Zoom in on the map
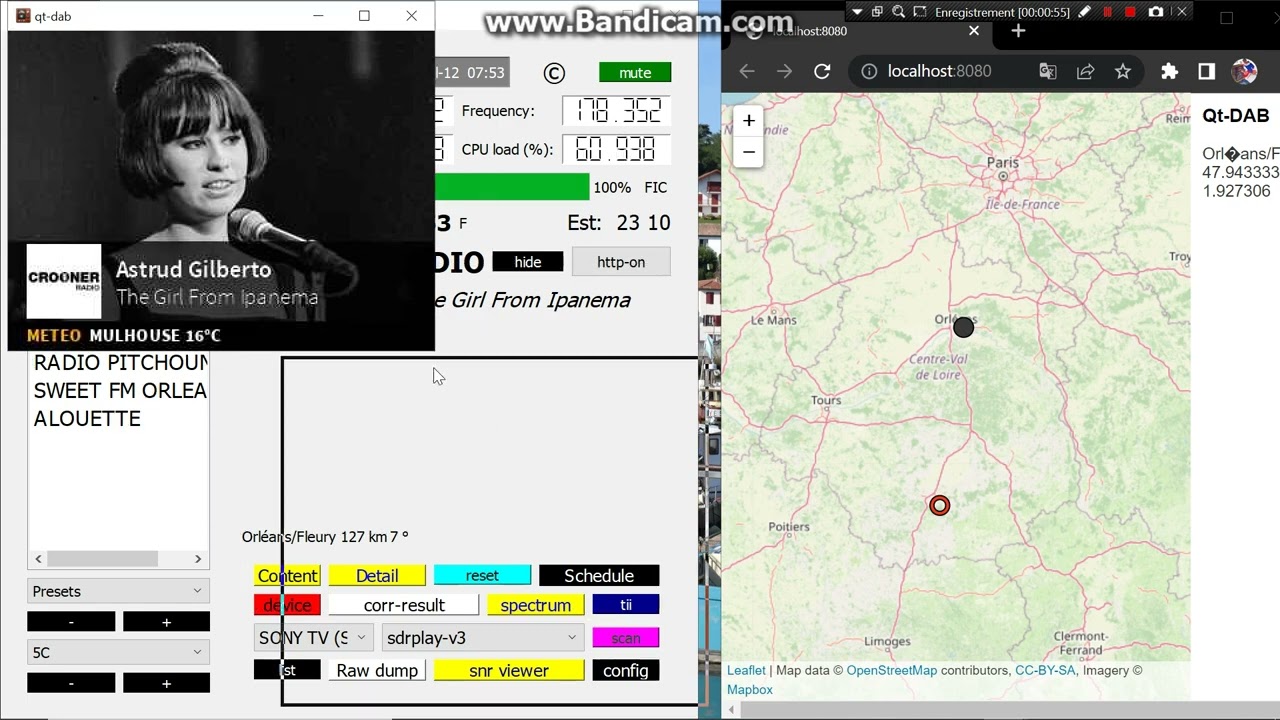Image resolution: width=1280 pixels, height=720 pixels. 749,120
